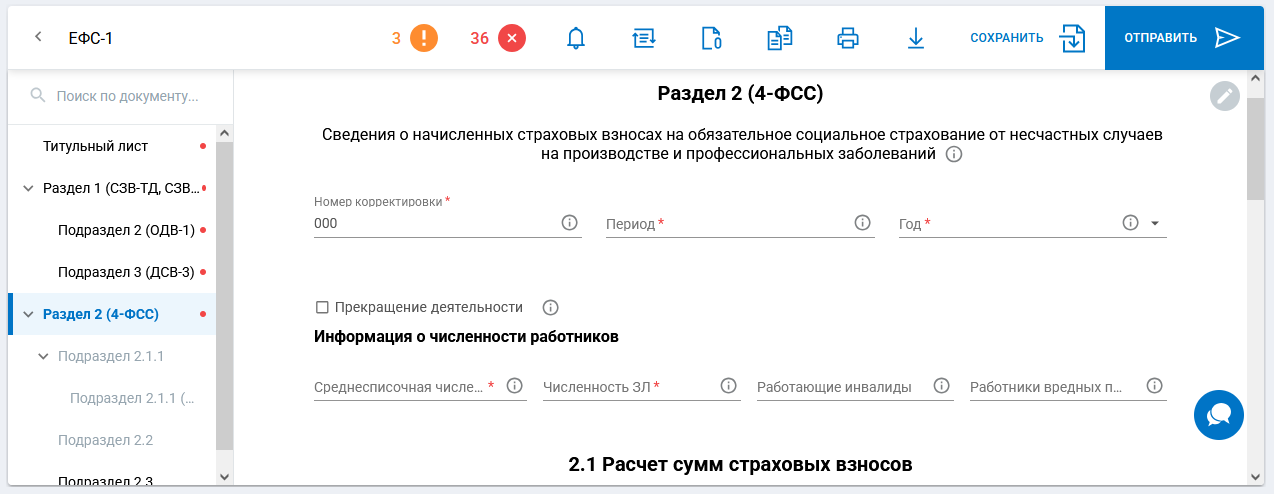
Task: Collapse the Подраздел 2.1.1 tree node
Action: click(42, 356)
